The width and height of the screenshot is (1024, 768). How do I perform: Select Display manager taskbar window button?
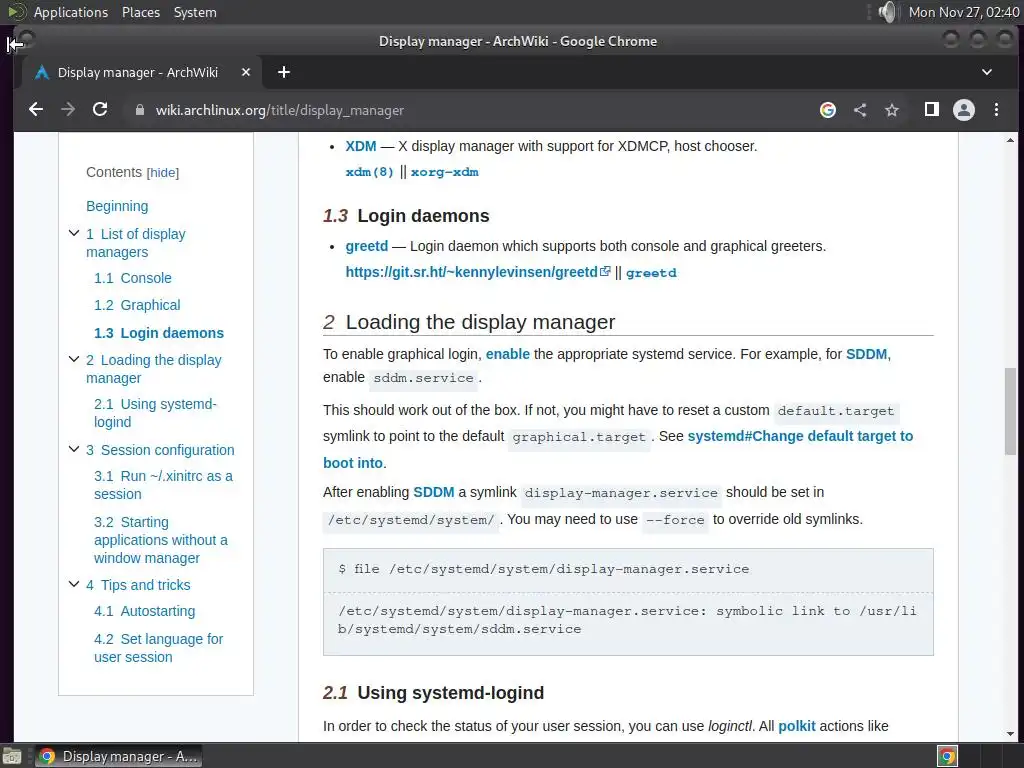click(118, 756)
